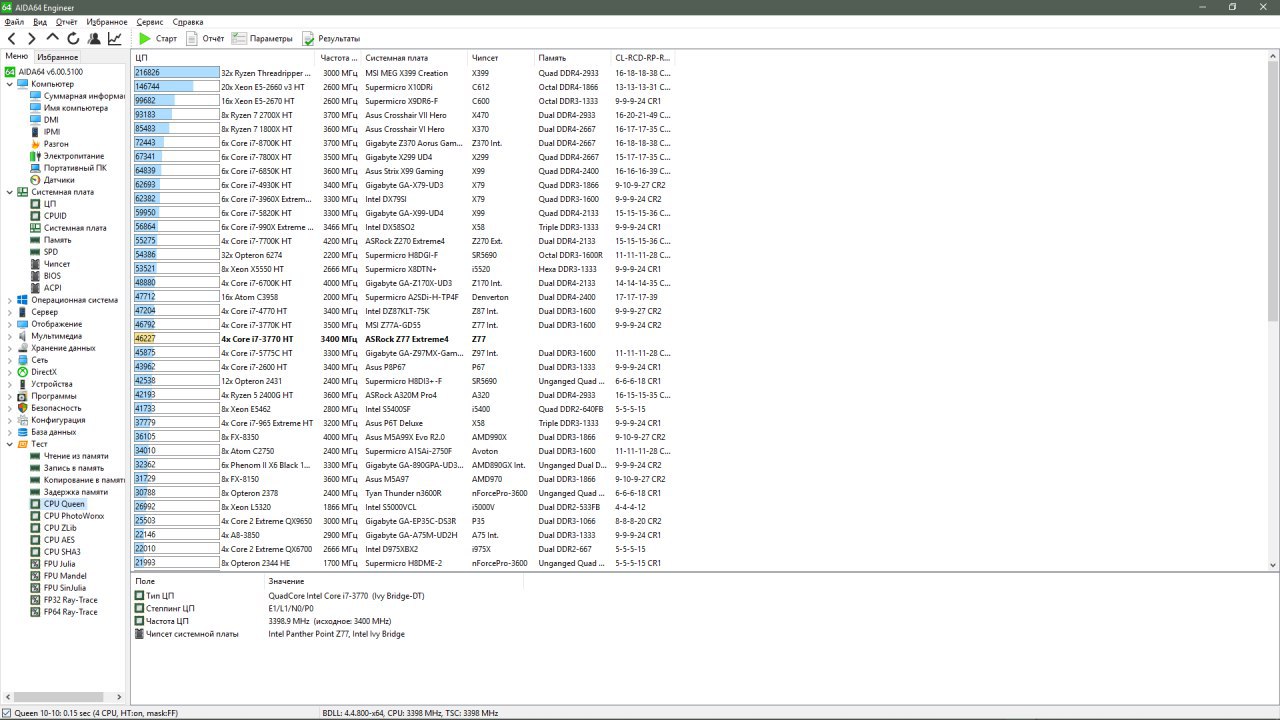Sort by the Чипсет column header
Viewport: 1280px width, 720px height.
(x=501, y=58)
